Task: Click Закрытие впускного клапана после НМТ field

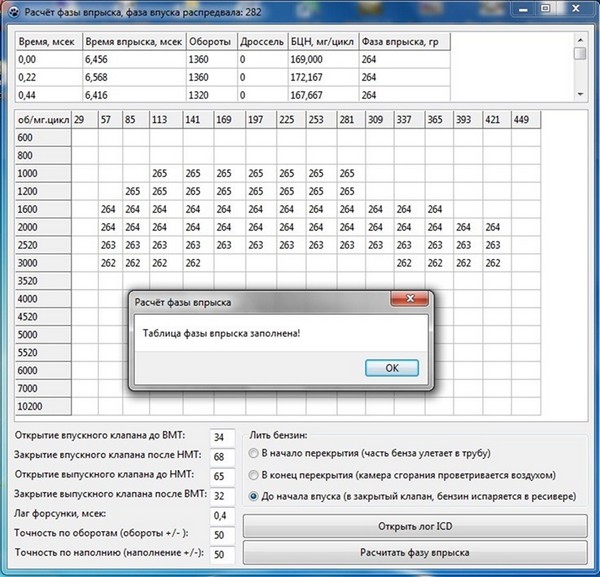Action: pos(222,456)
